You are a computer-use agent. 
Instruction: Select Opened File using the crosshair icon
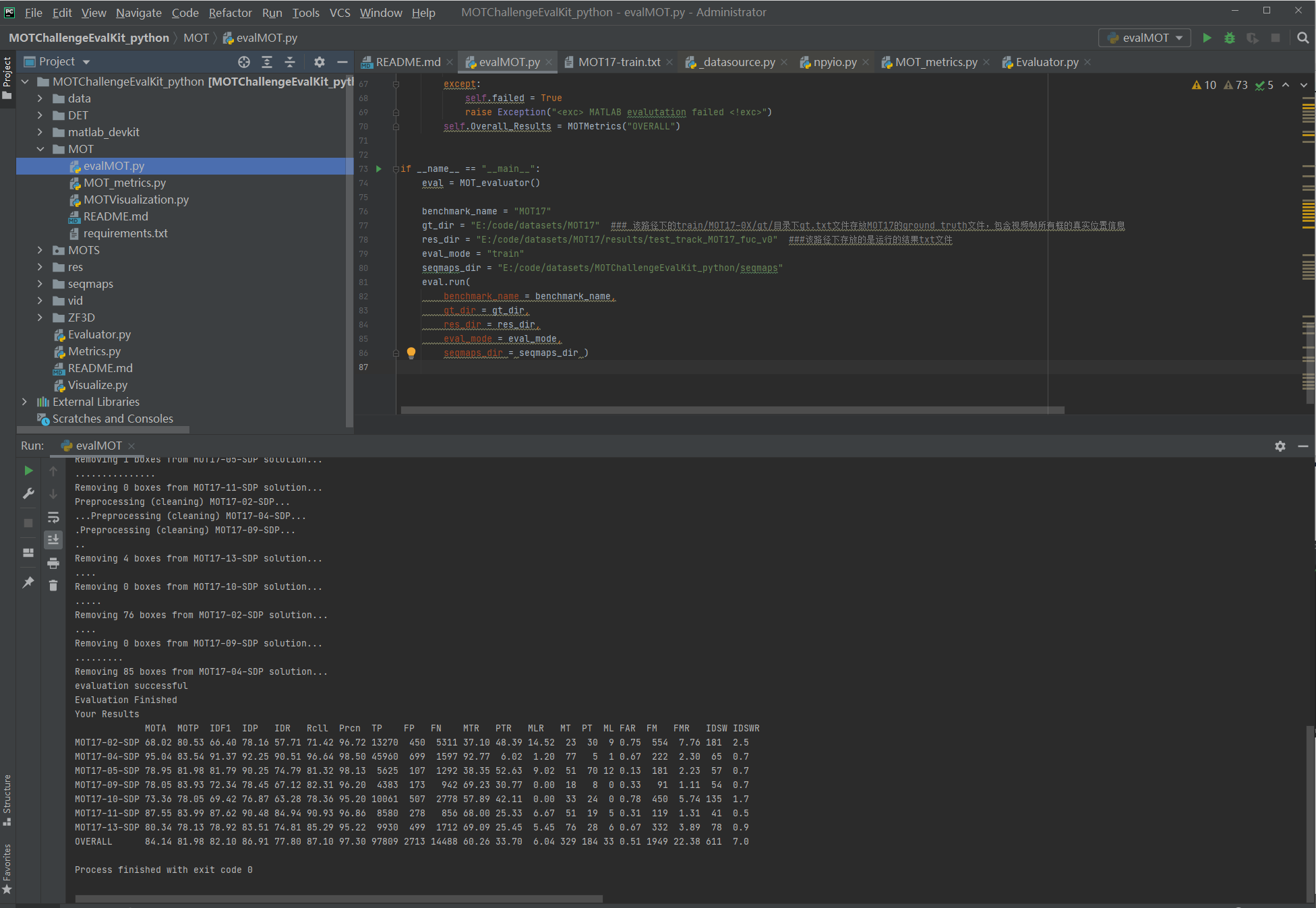[243, 61]
